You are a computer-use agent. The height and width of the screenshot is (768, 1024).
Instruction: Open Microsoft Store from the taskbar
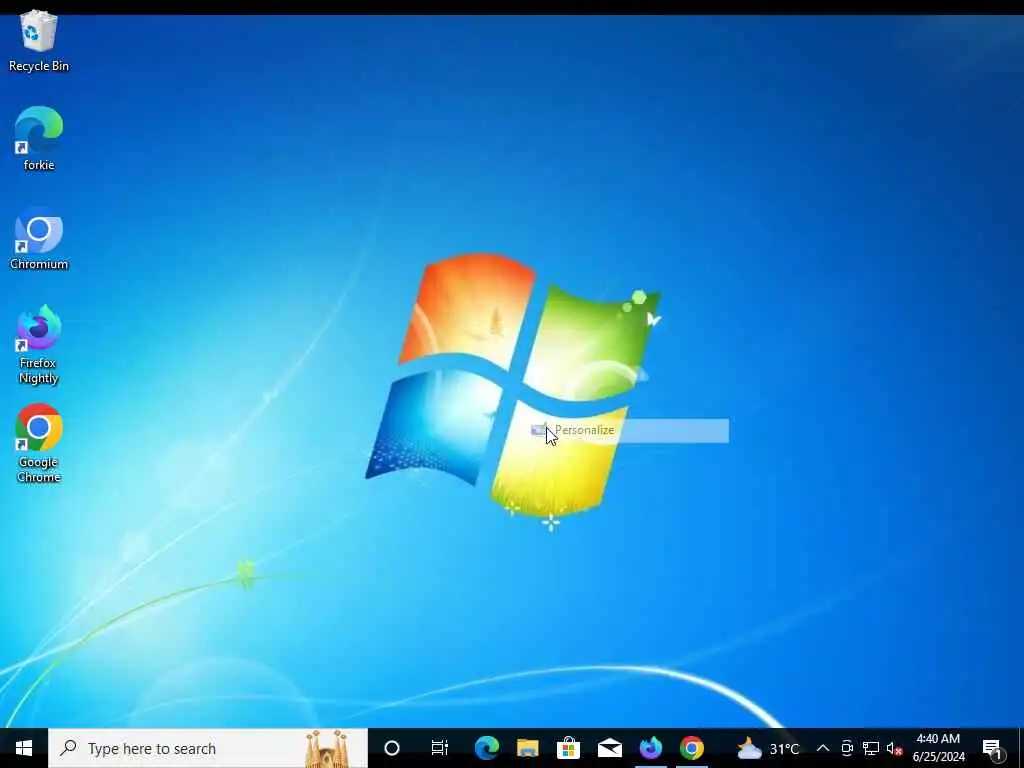568,748
